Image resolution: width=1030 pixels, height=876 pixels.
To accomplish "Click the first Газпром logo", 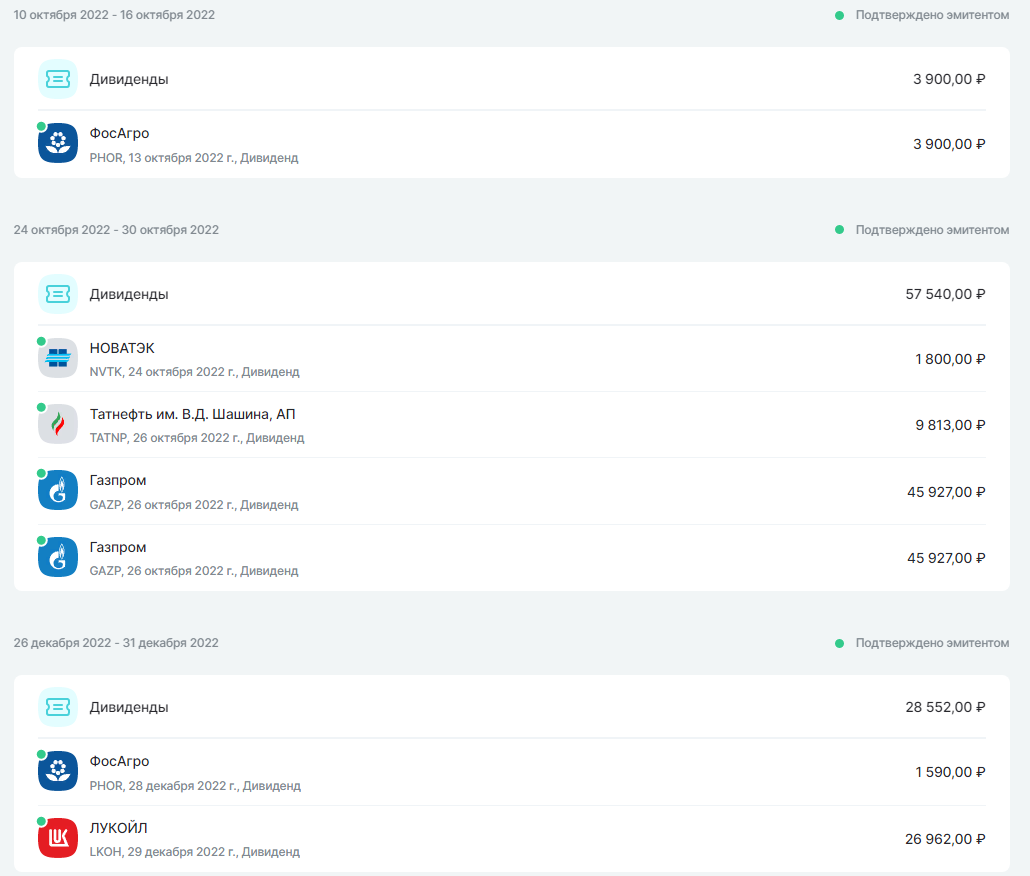I will click(x=58, y=491).
